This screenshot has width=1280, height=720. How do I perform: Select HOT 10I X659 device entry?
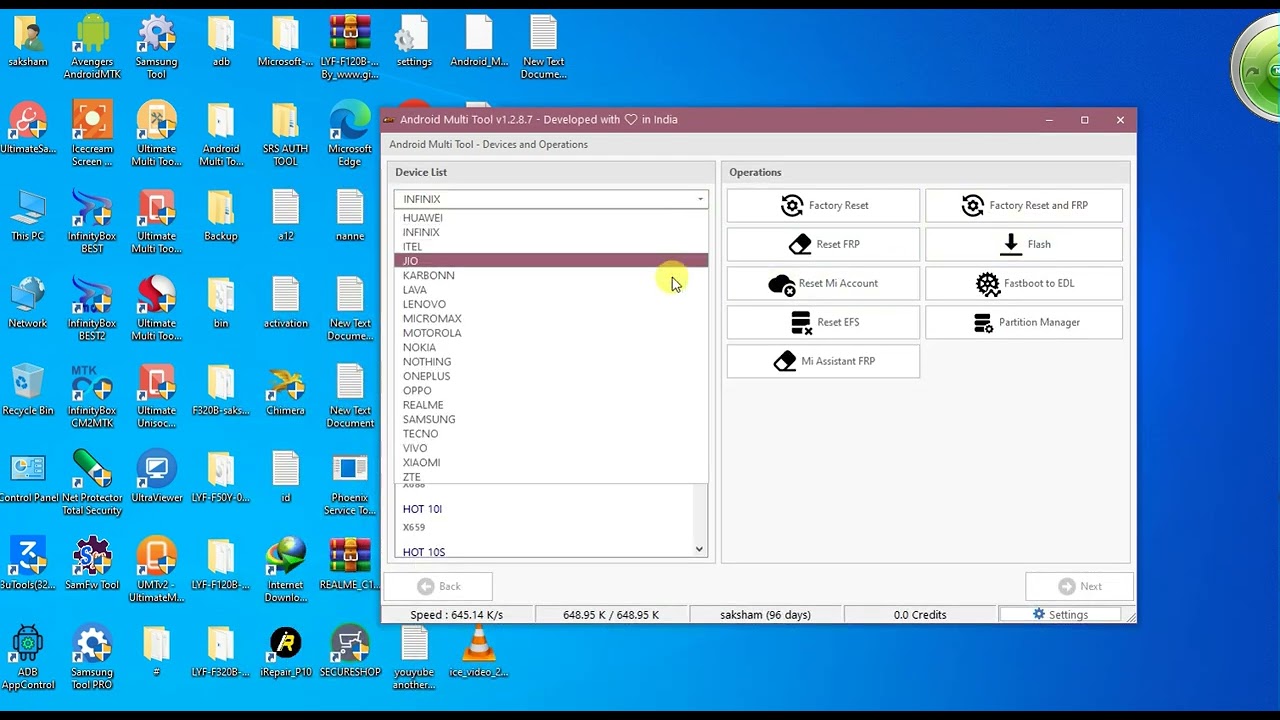coord(543,517)
